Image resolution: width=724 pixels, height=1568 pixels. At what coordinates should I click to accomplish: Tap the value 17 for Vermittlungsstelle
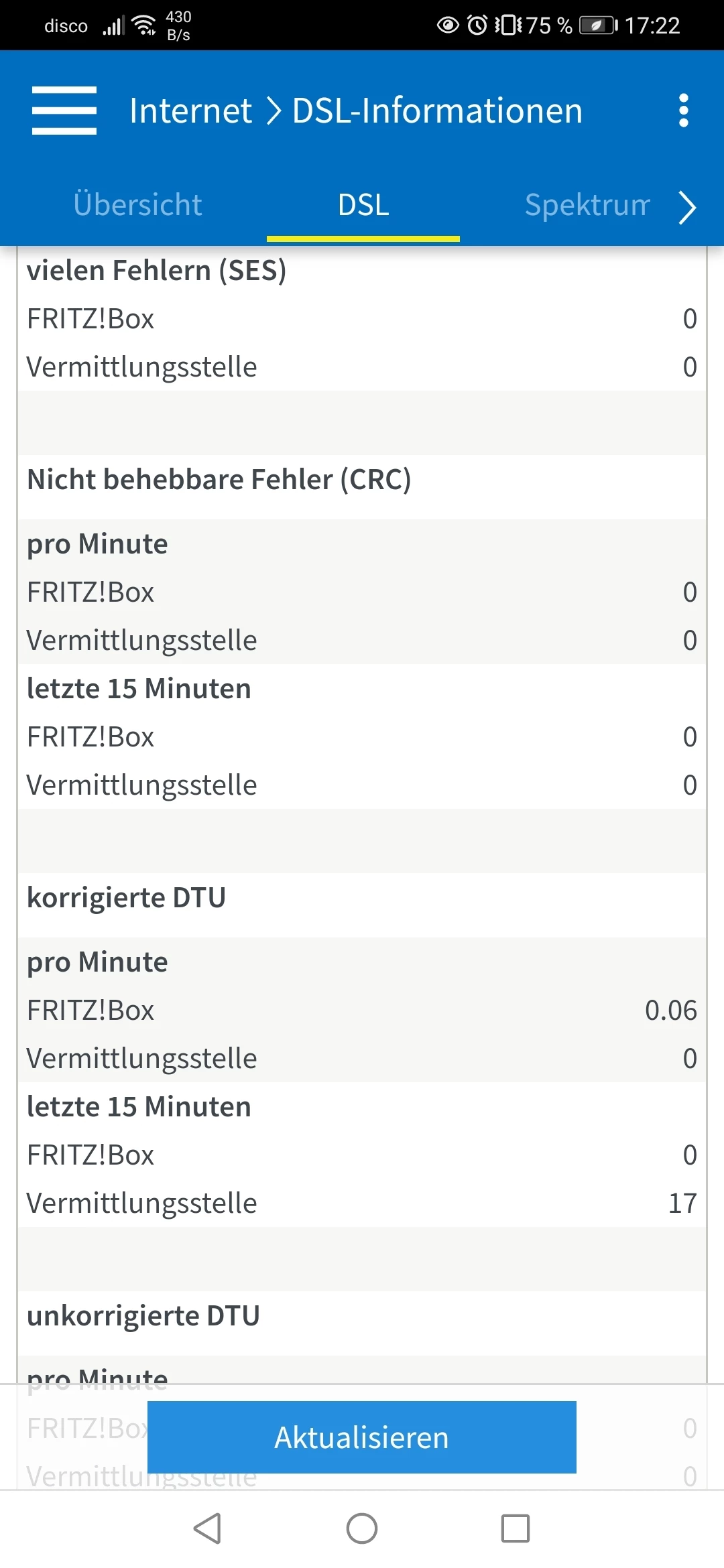click(682, 1203)
